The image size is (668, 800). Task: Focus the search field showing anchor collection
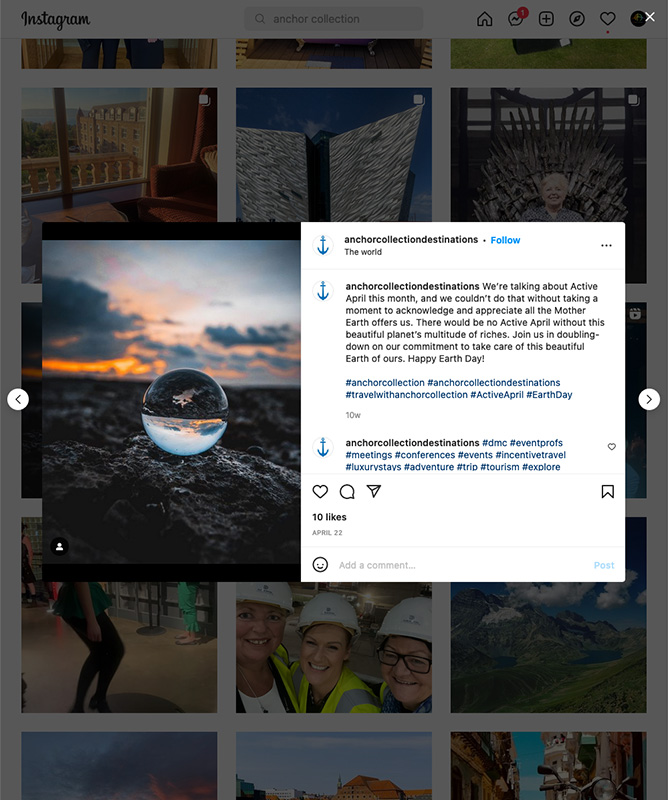(x=334, y=19)
